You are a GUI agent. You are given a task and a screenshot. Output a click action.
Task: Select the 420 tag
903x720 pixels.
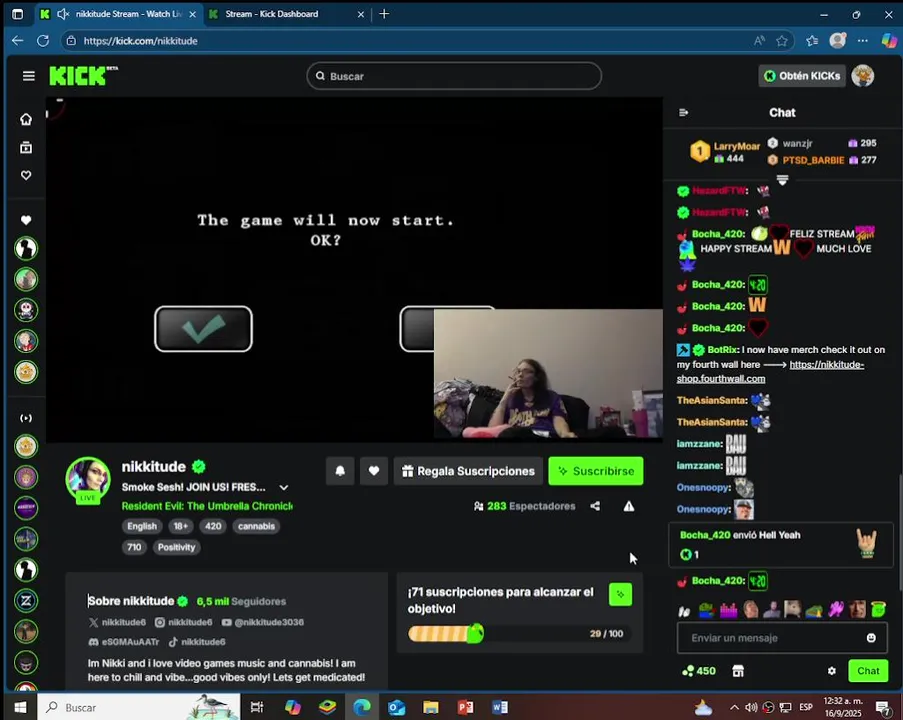[213, 526]
